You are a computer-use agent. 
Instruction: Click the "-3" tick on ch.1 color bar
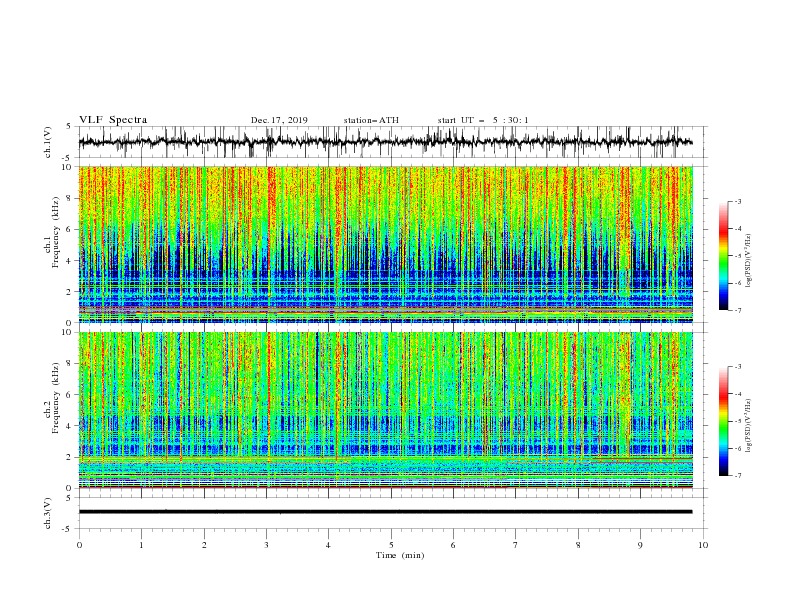coord(738,201)
